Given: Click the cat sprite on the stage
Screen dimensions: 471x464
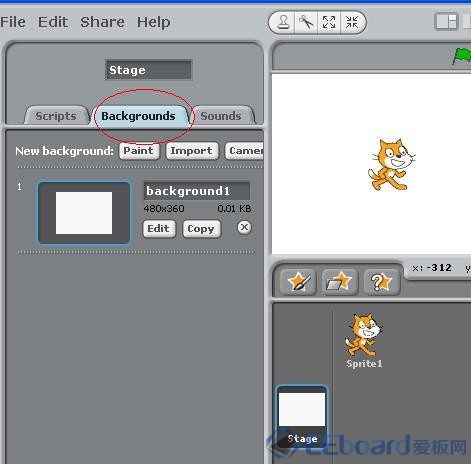Looking at the screenshot, I should [x=391, y=165].
